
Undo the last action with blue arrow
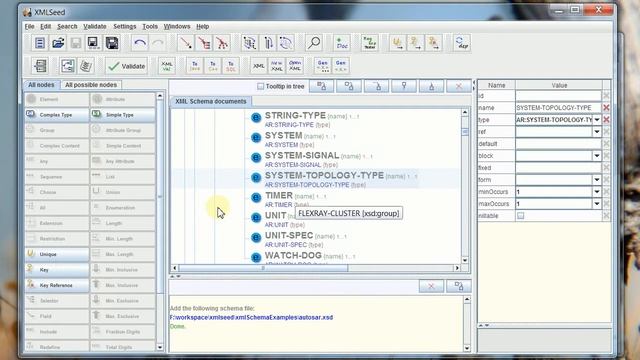(140, 43)
